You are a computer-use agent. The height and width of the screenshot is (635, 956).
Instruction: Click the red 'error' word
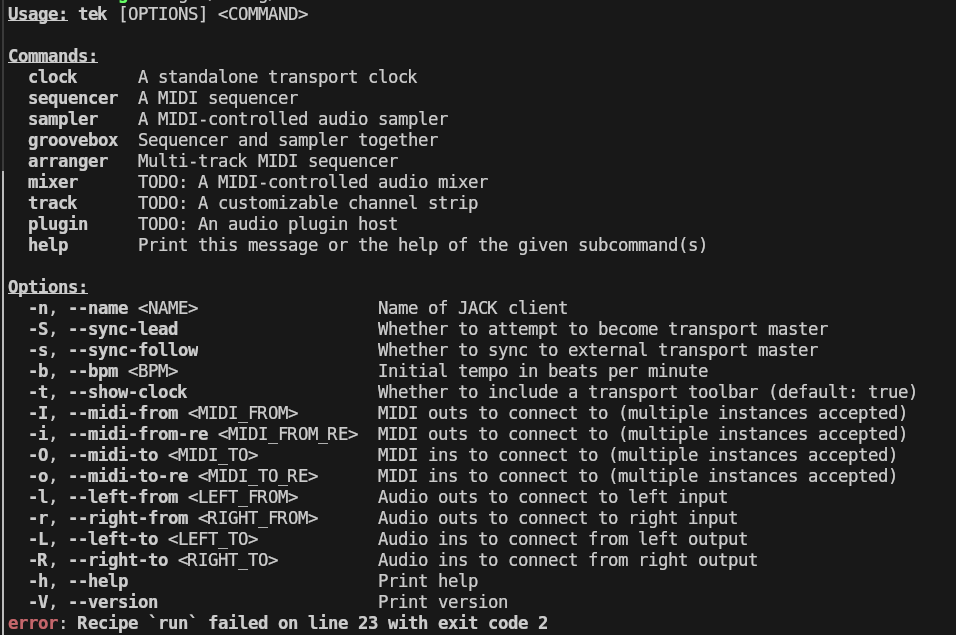point(33,623)
